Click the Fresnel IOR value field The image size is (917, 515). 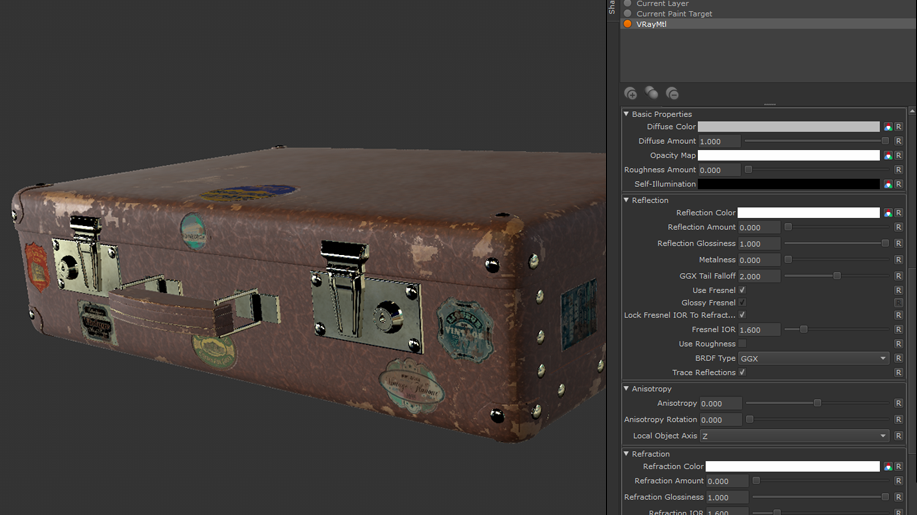758,330
